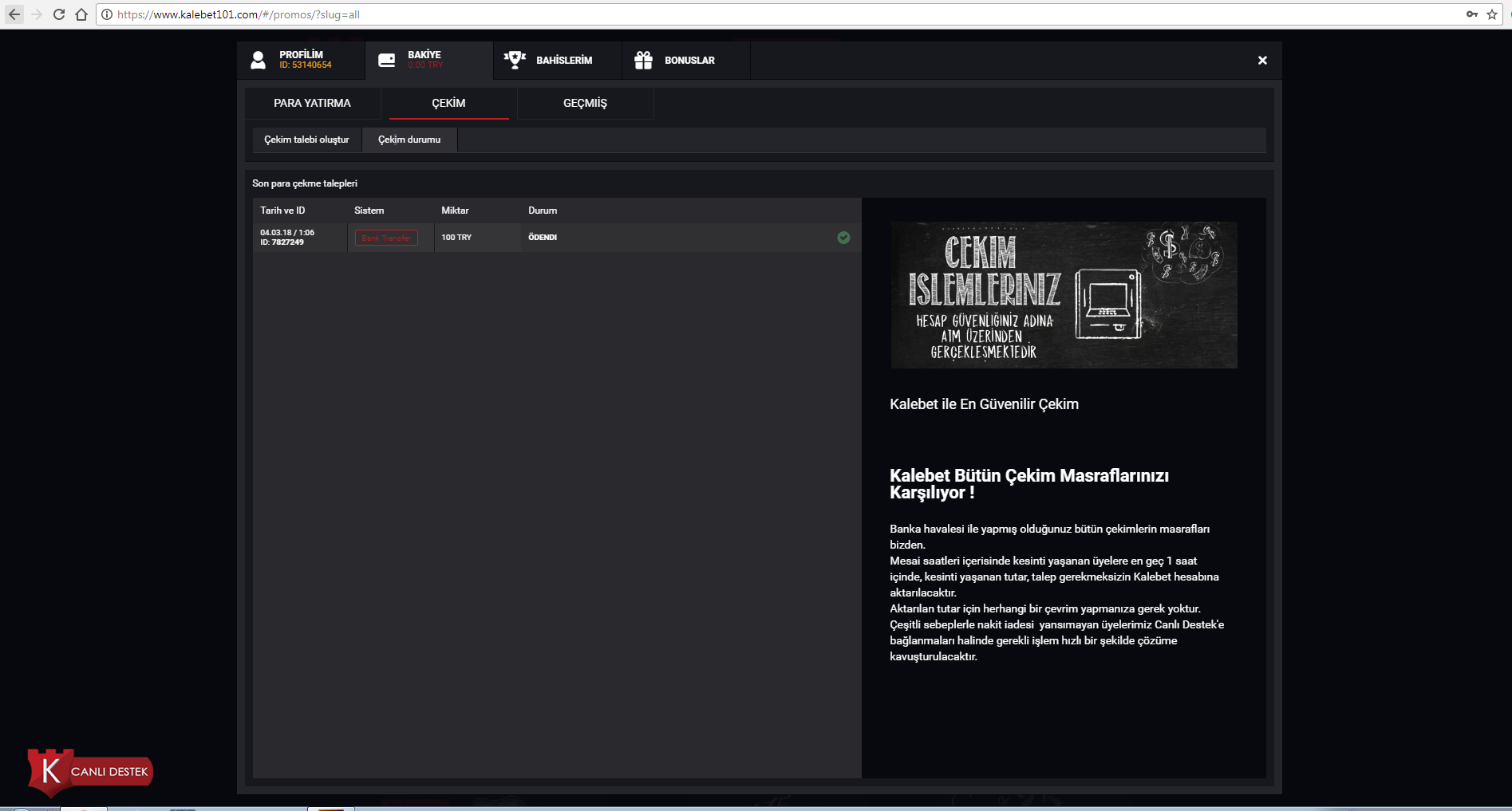Open the PROFİLİM tab
The height and width of the screenshot is (811, 1512).
(x=302, y=61)
